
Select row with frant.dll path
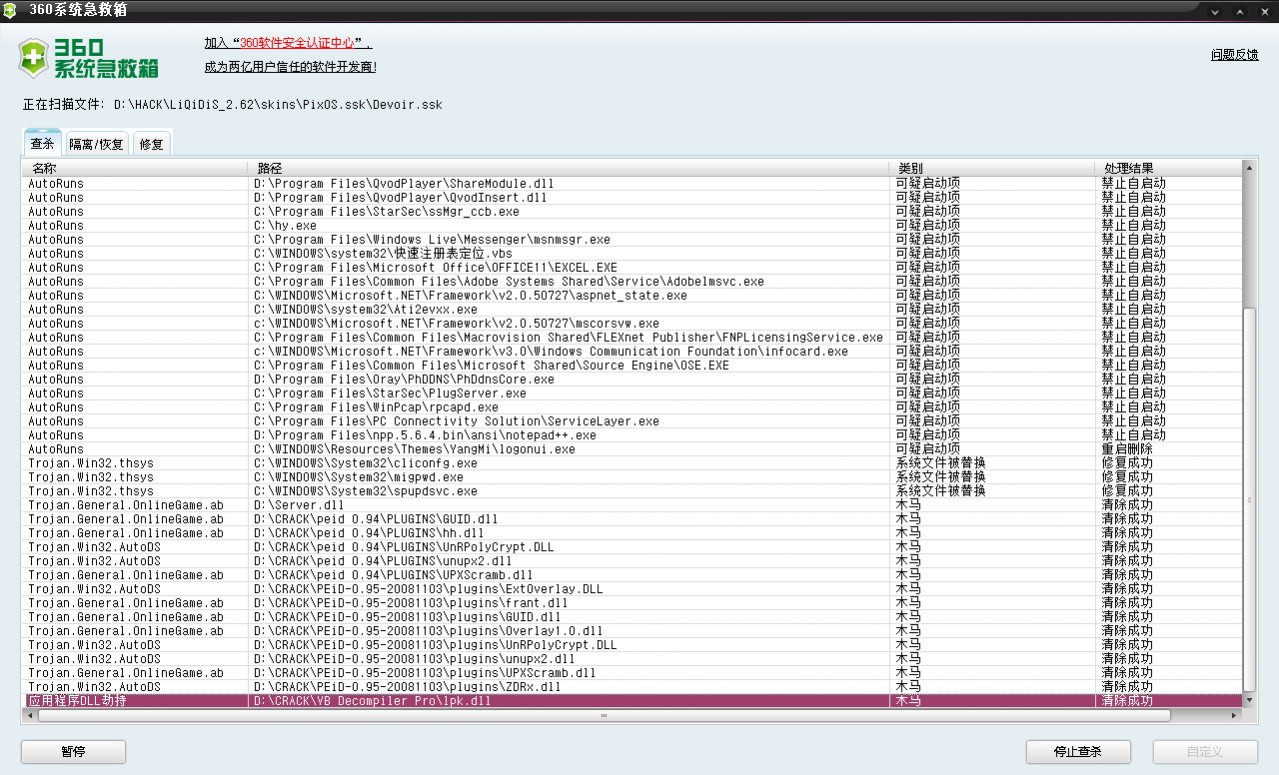633,604
